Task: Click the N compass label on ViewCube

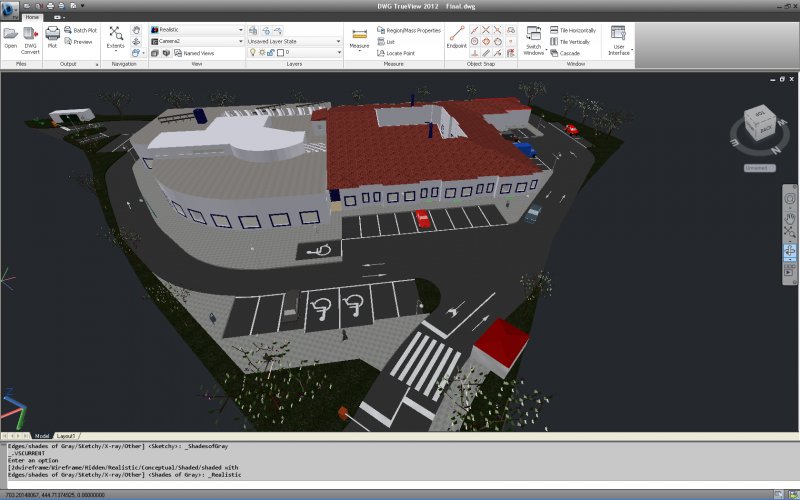Action: coord(775,150)
